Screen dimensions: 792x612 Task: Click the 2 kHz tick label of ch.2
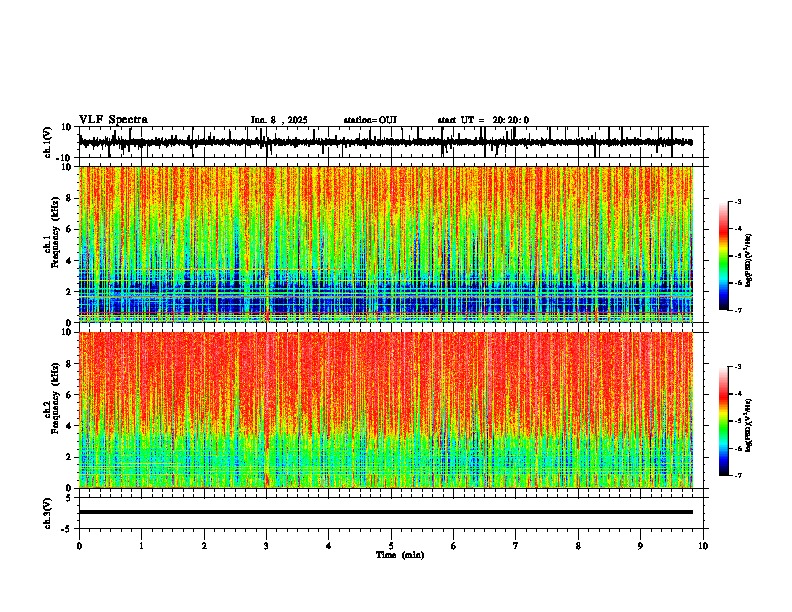[x=70, y=457]
